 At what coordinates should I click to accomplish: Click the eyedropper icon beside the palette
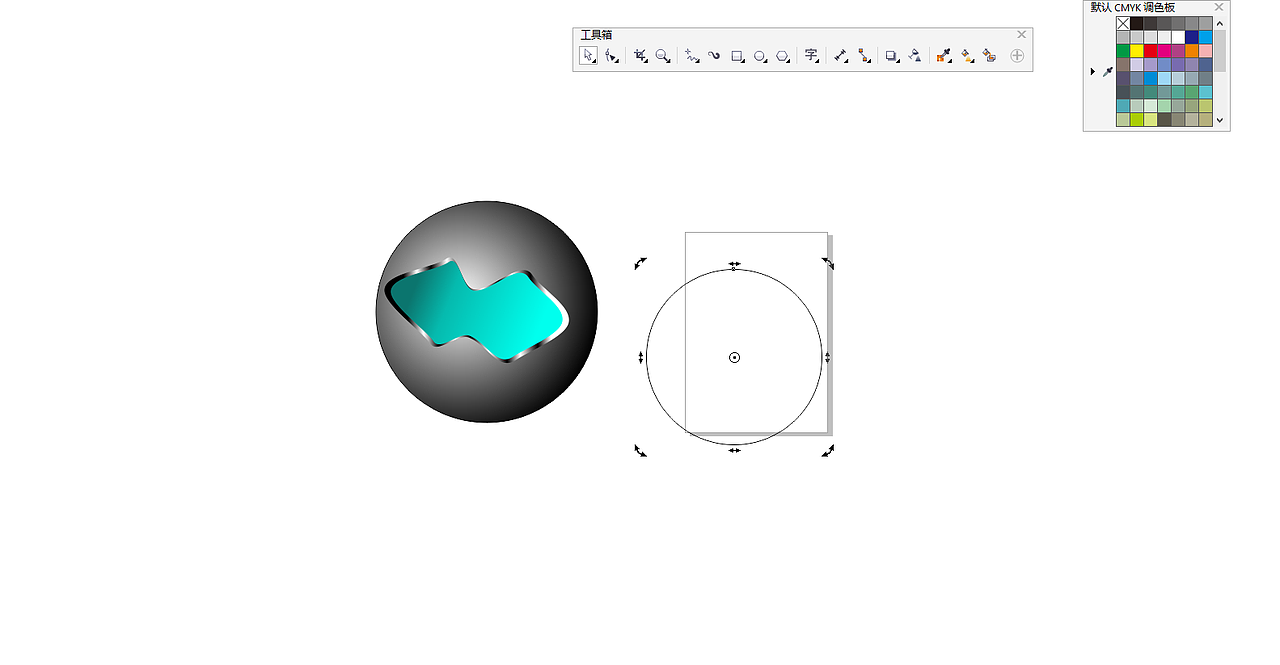coord(1108,72)
